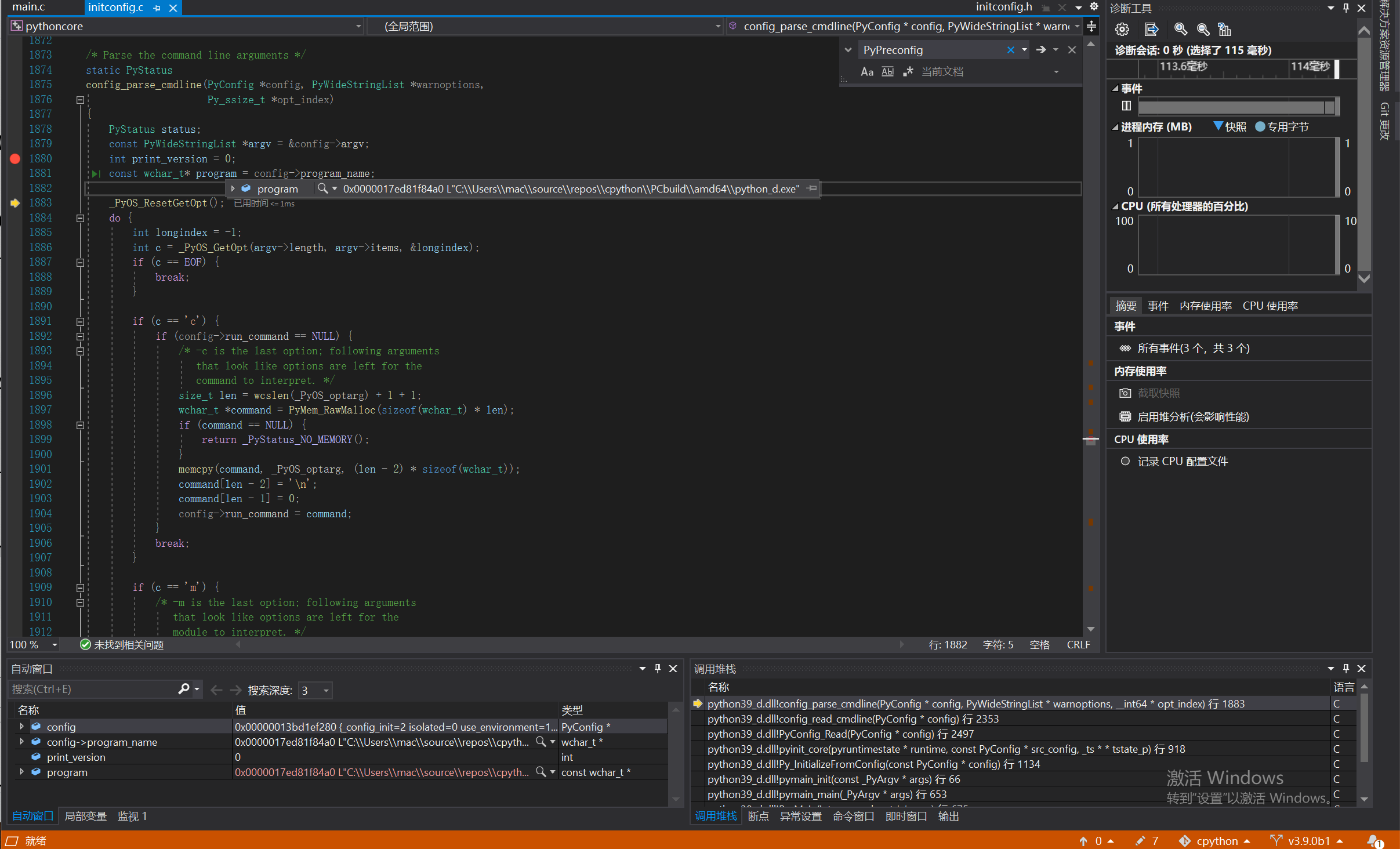Viewport: 1400px width, 849px height.
Task: Switch to 异常设置 tab
Action: pos(800,816)
